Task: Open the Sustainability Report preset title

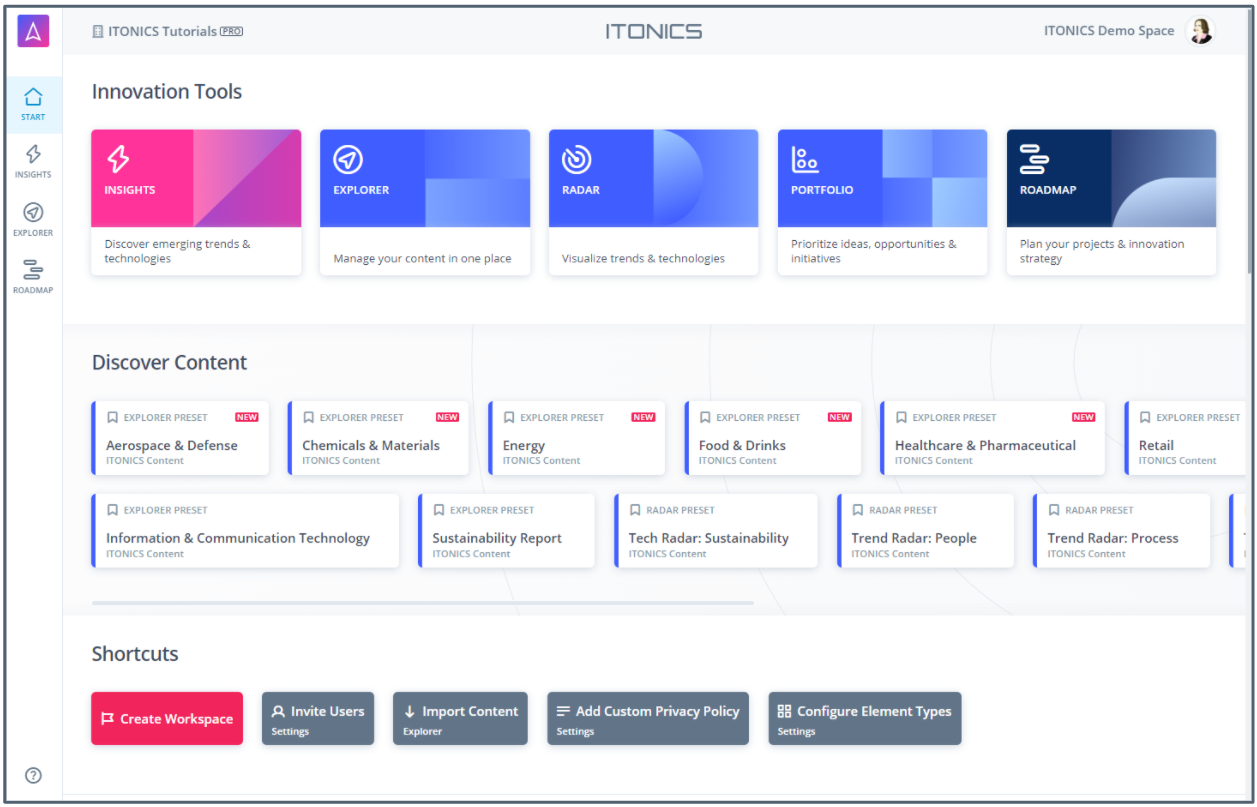Action: pos(497,538)
